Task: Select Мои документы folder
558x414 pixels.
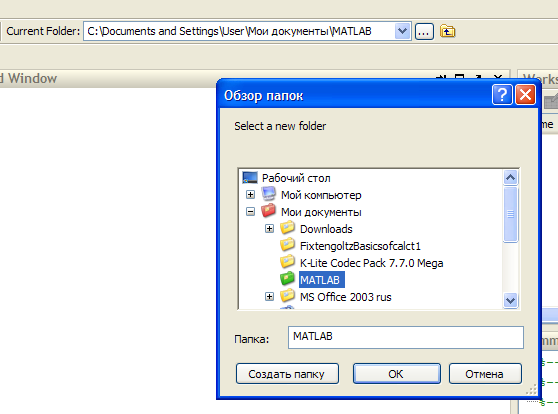Action: click(x=321, y=212)
